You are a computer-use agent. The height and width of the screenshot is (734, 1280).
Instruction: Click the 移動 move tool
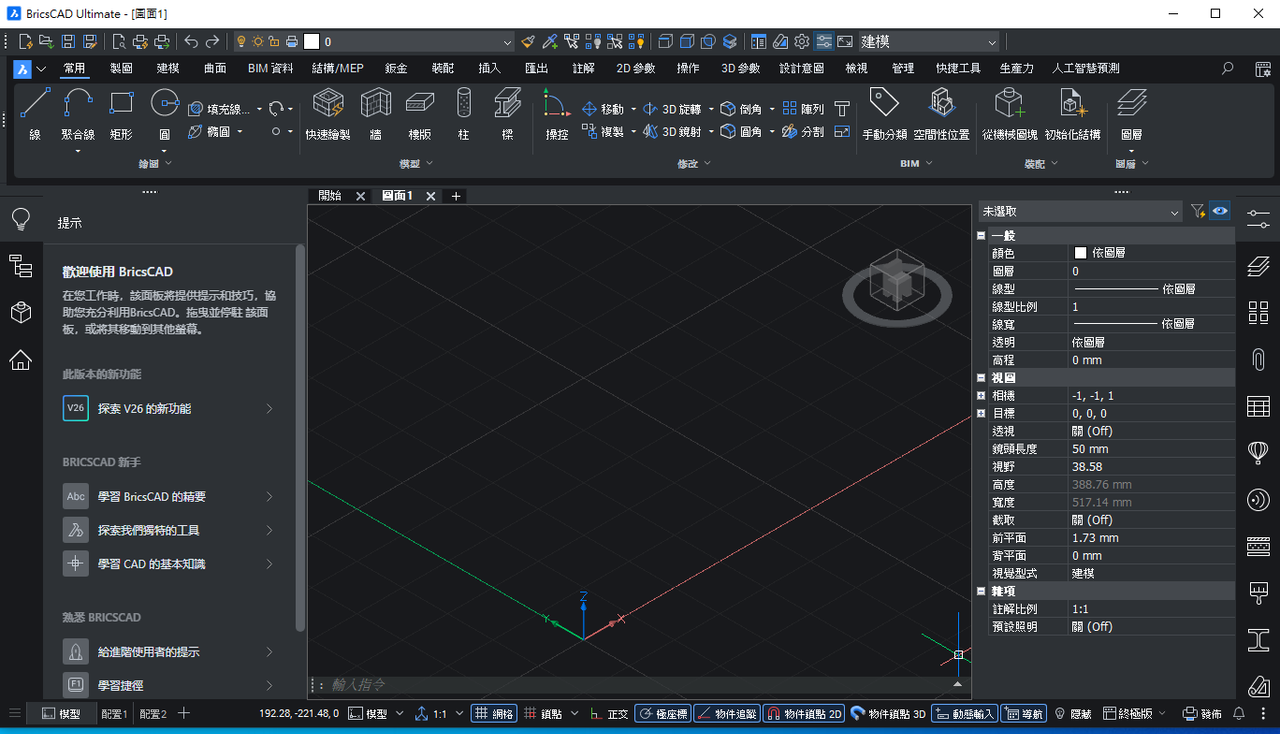603,109
